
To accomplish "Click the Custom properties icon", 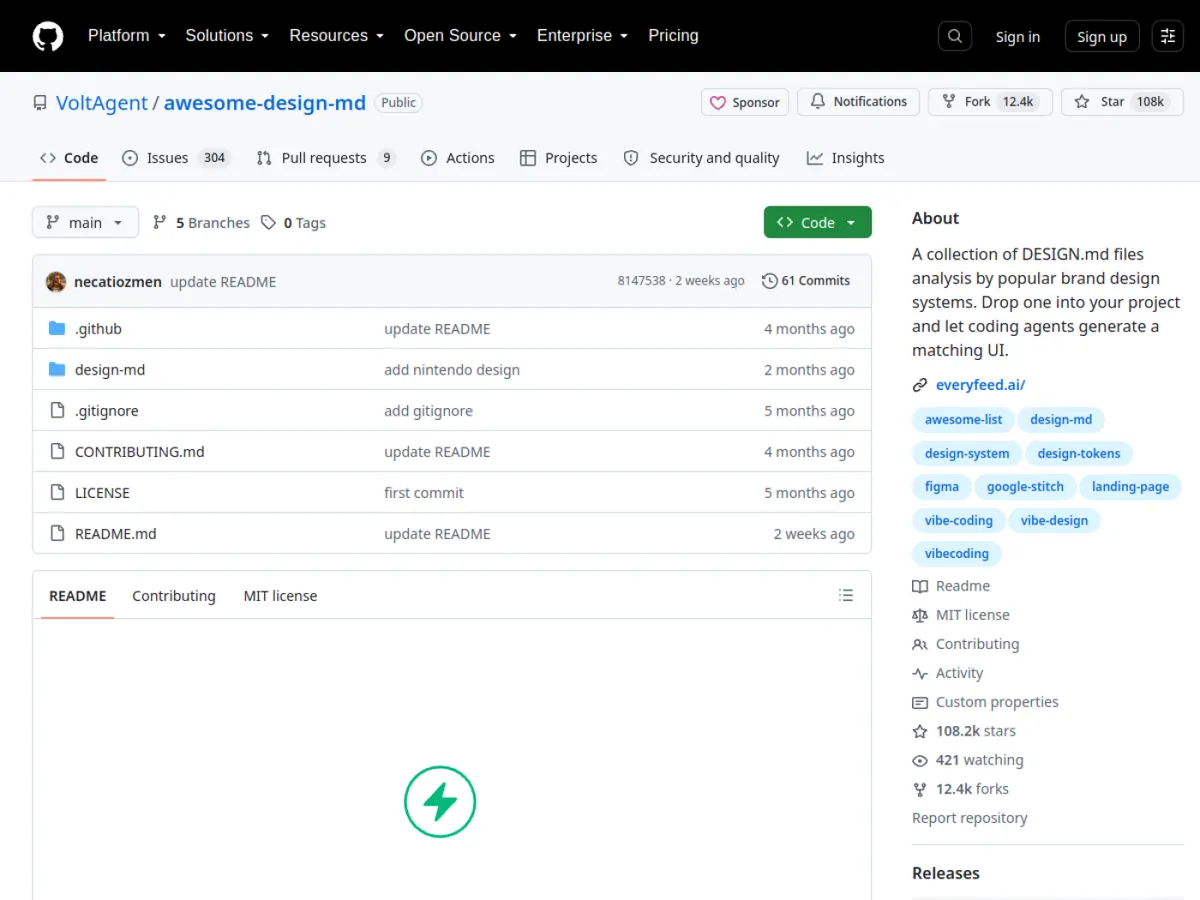I will coord(920,702).
